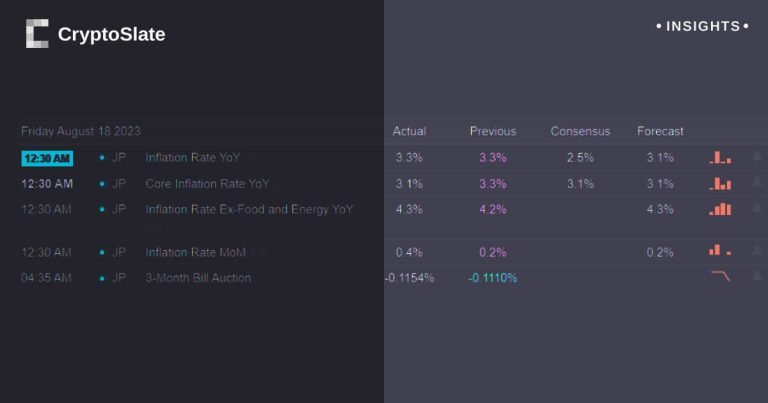The height and width of the screenshot is (403, 768).
Task: Click the CryptoSlate logo icon
Action: coord(37,34)
